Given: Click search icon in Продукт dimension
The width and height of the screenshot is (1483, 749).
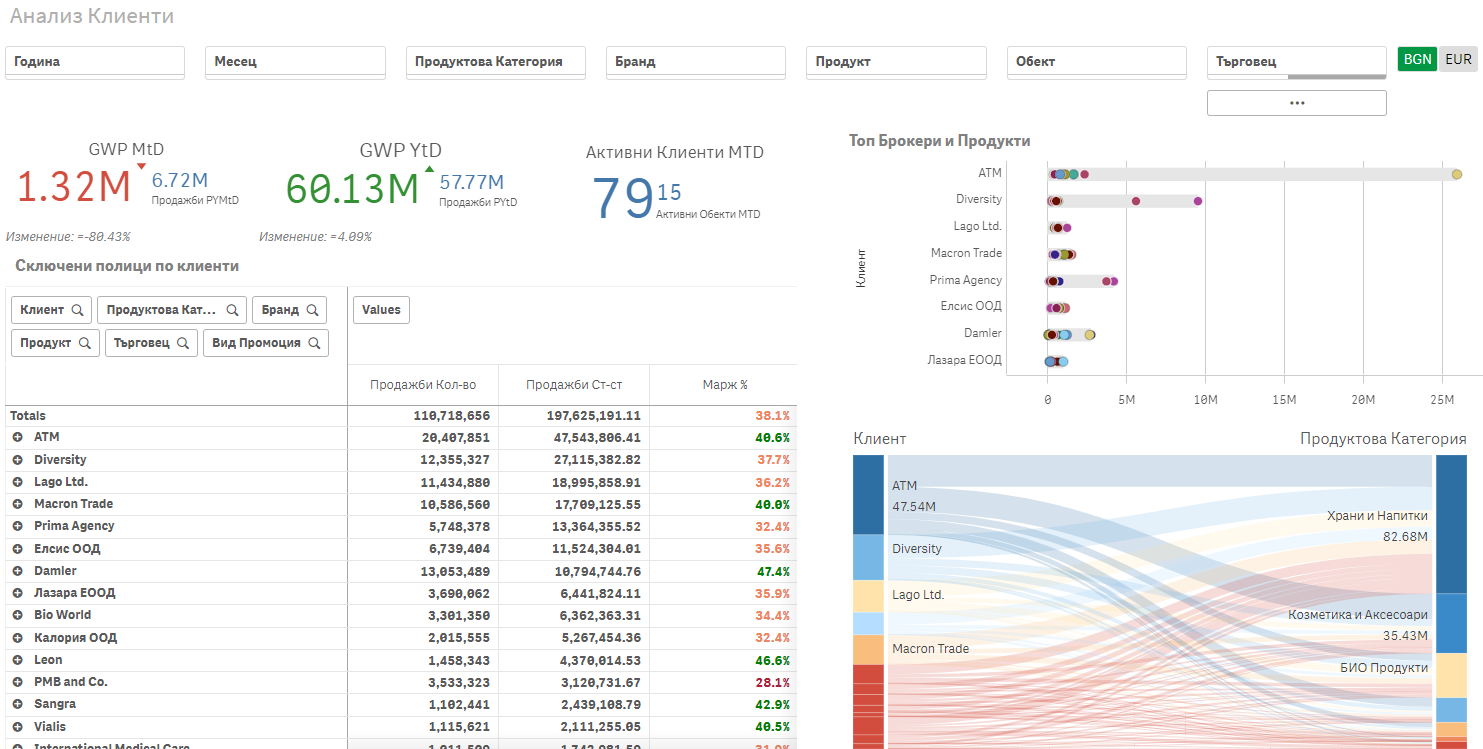Looking at the screenshot, I should [x=85, y=343].
